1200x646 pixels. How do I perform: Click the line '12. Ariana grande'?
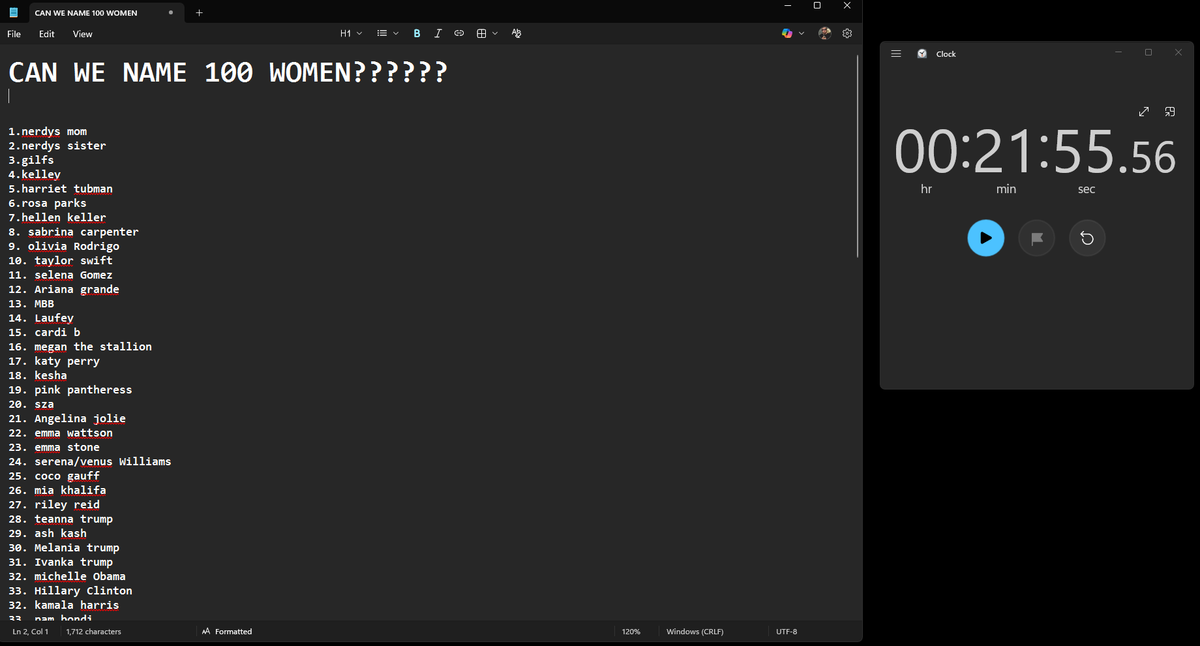(64, 289)
